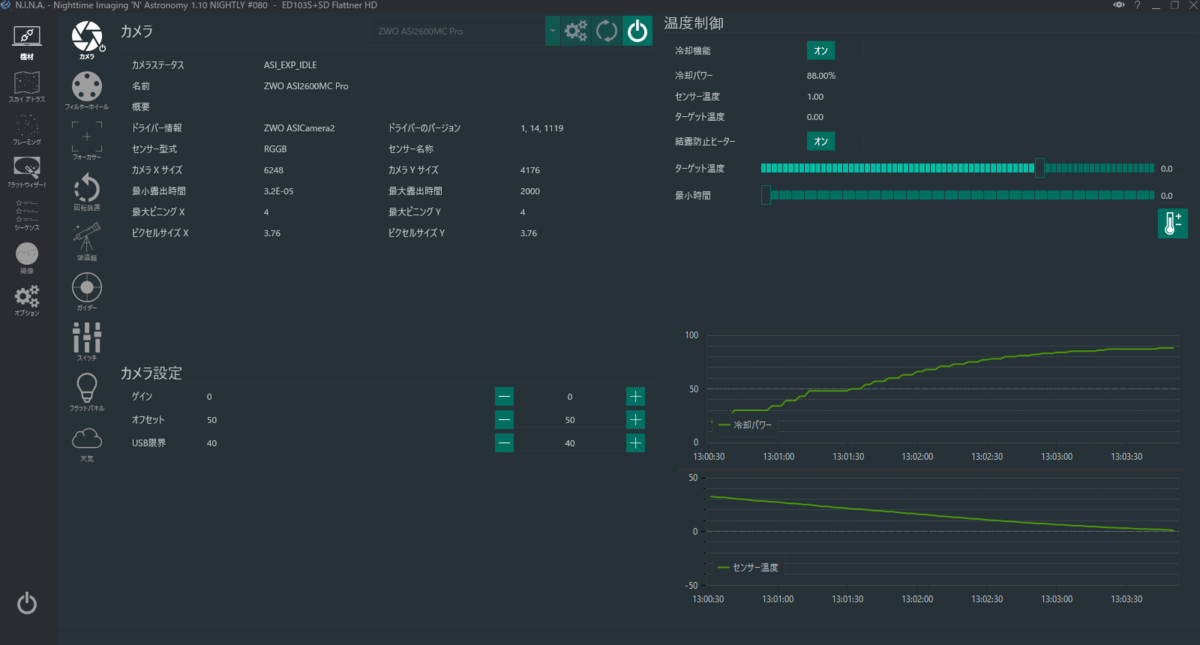Open the 撮像 (Imaging) tab
This screenshot has width=1200, height=645.
(27, 258)
